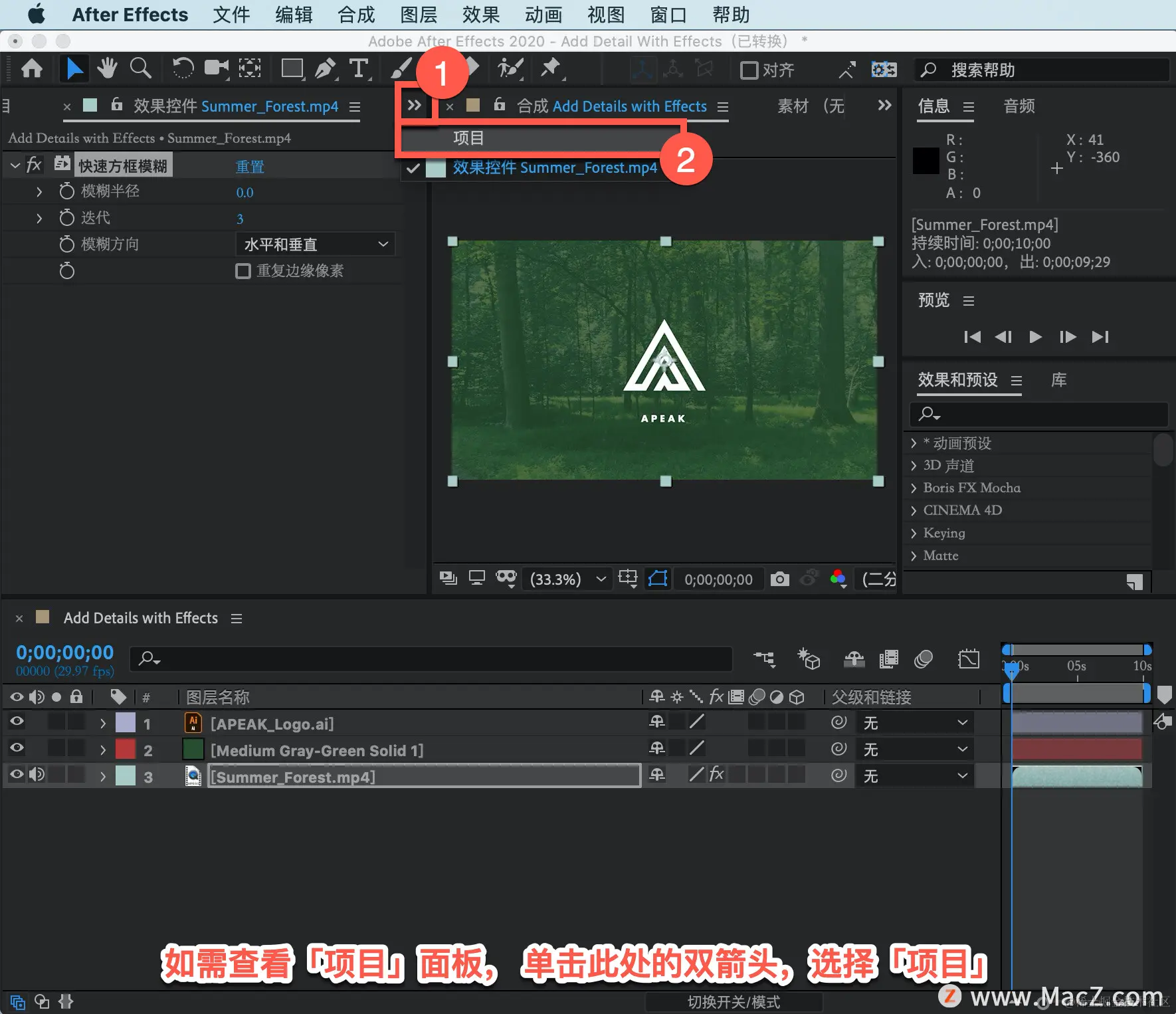The height and width of the screenshot is (1014, 1176).
Task: Select the Rotation tool
Action: (182, 69)
